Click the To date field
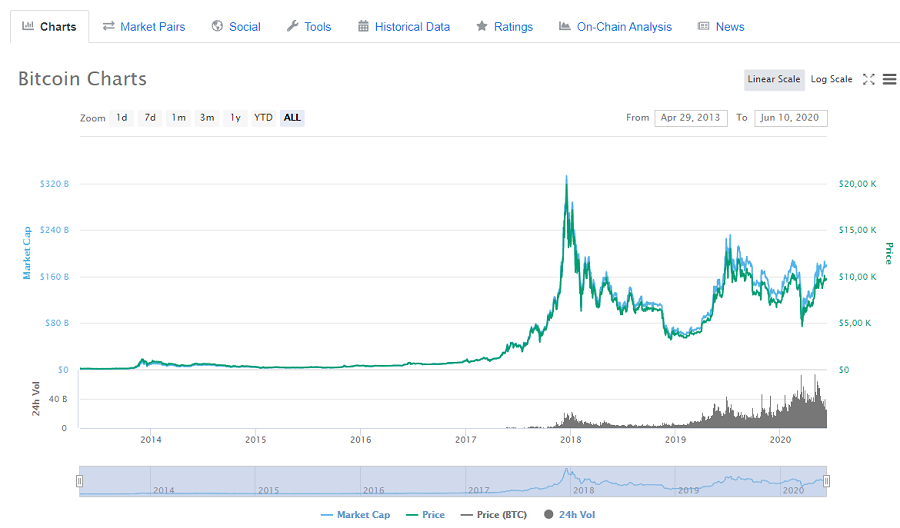The width and height of the screenshot is (900, 528). [x=790, y=118]
